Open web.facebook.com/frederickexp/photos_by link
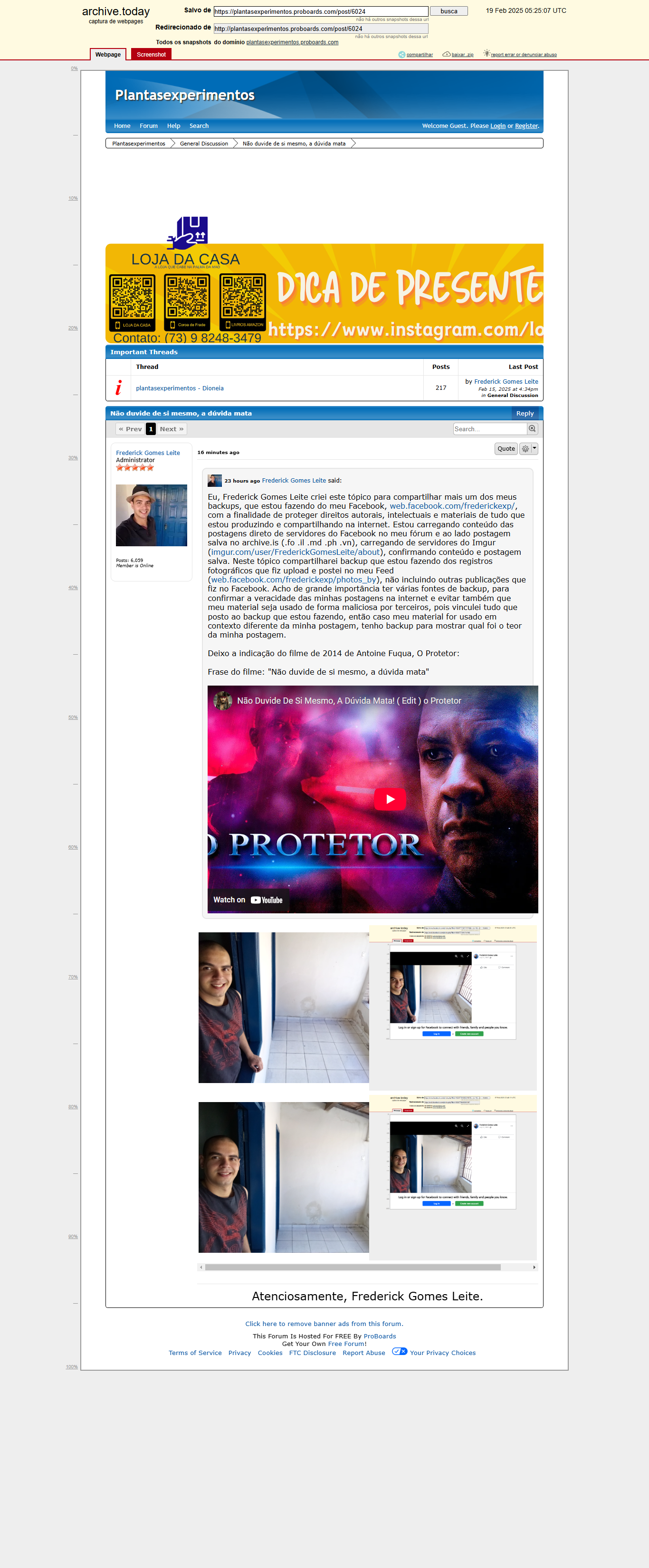649x1568 pixels. [x=294, y=580]
